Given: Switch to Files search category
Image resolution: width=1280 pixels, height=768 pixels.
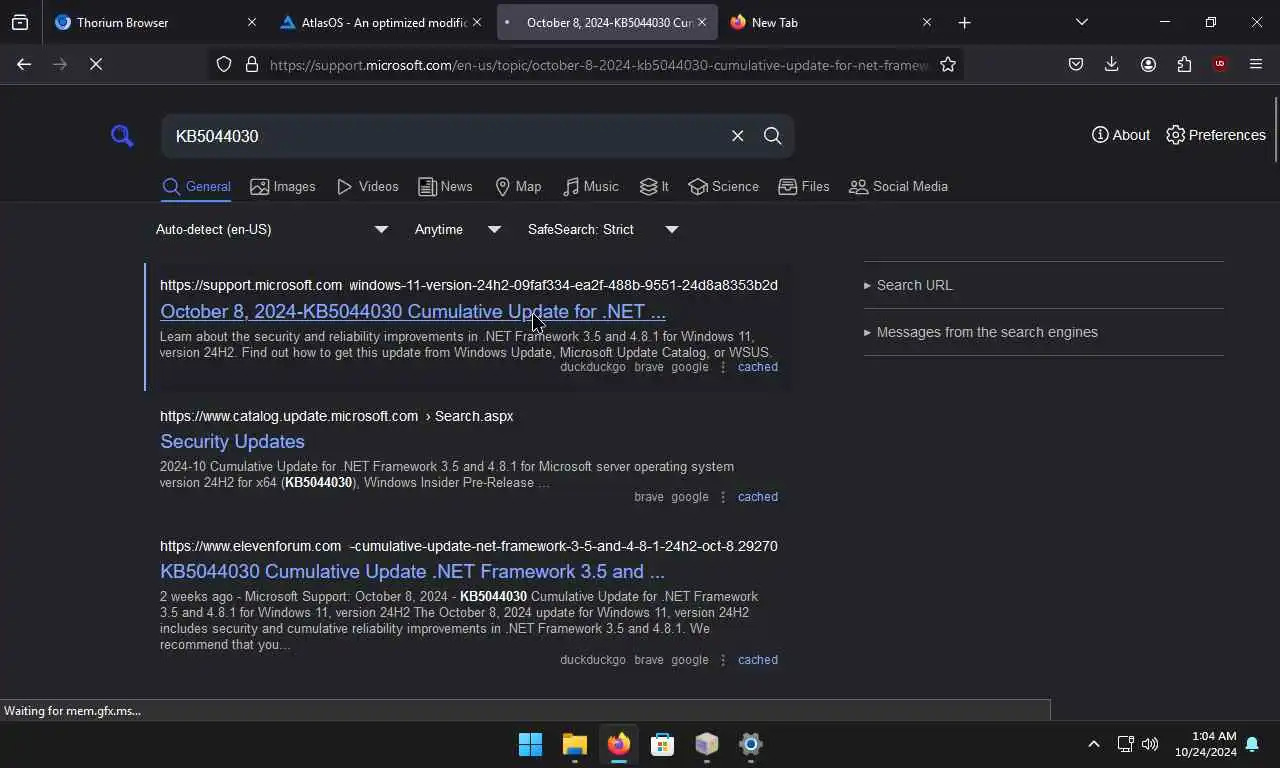Looking at the screenshot, I should pos(804,186).
